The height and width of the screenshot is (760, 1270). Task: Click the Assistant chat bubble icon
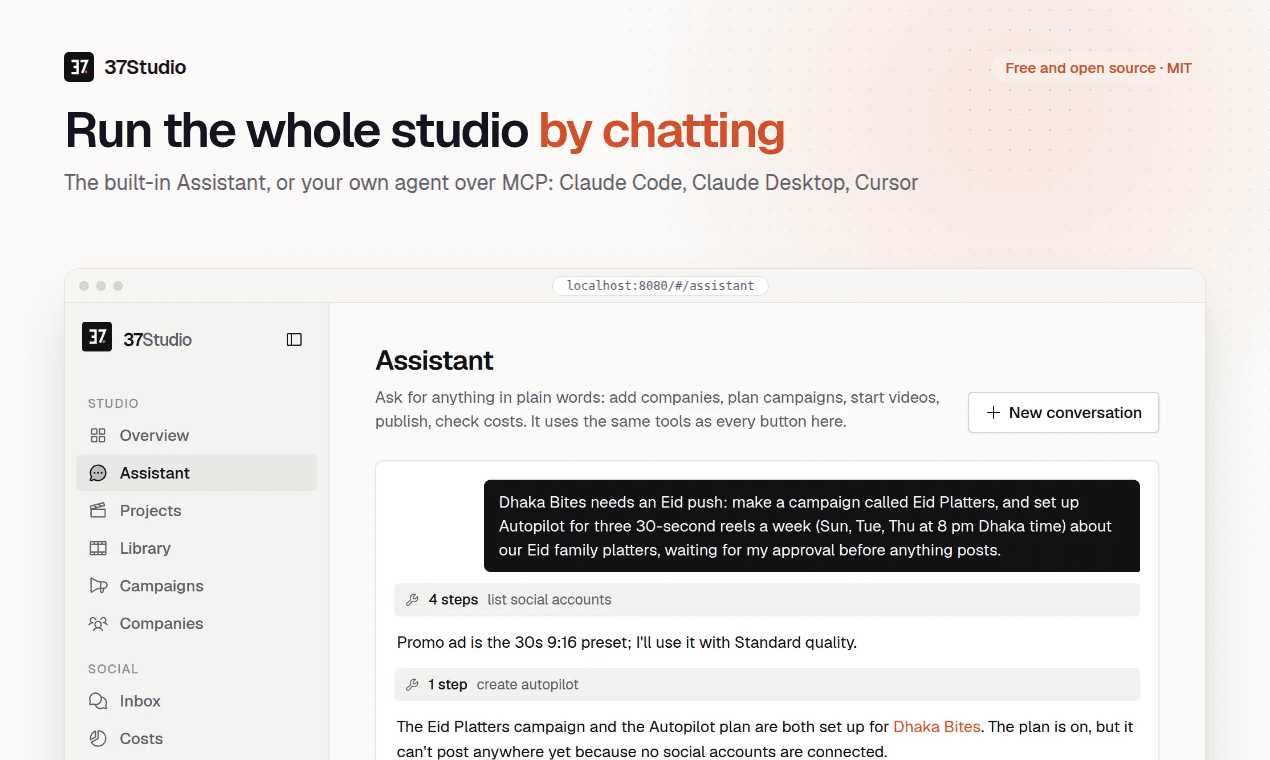98,473
